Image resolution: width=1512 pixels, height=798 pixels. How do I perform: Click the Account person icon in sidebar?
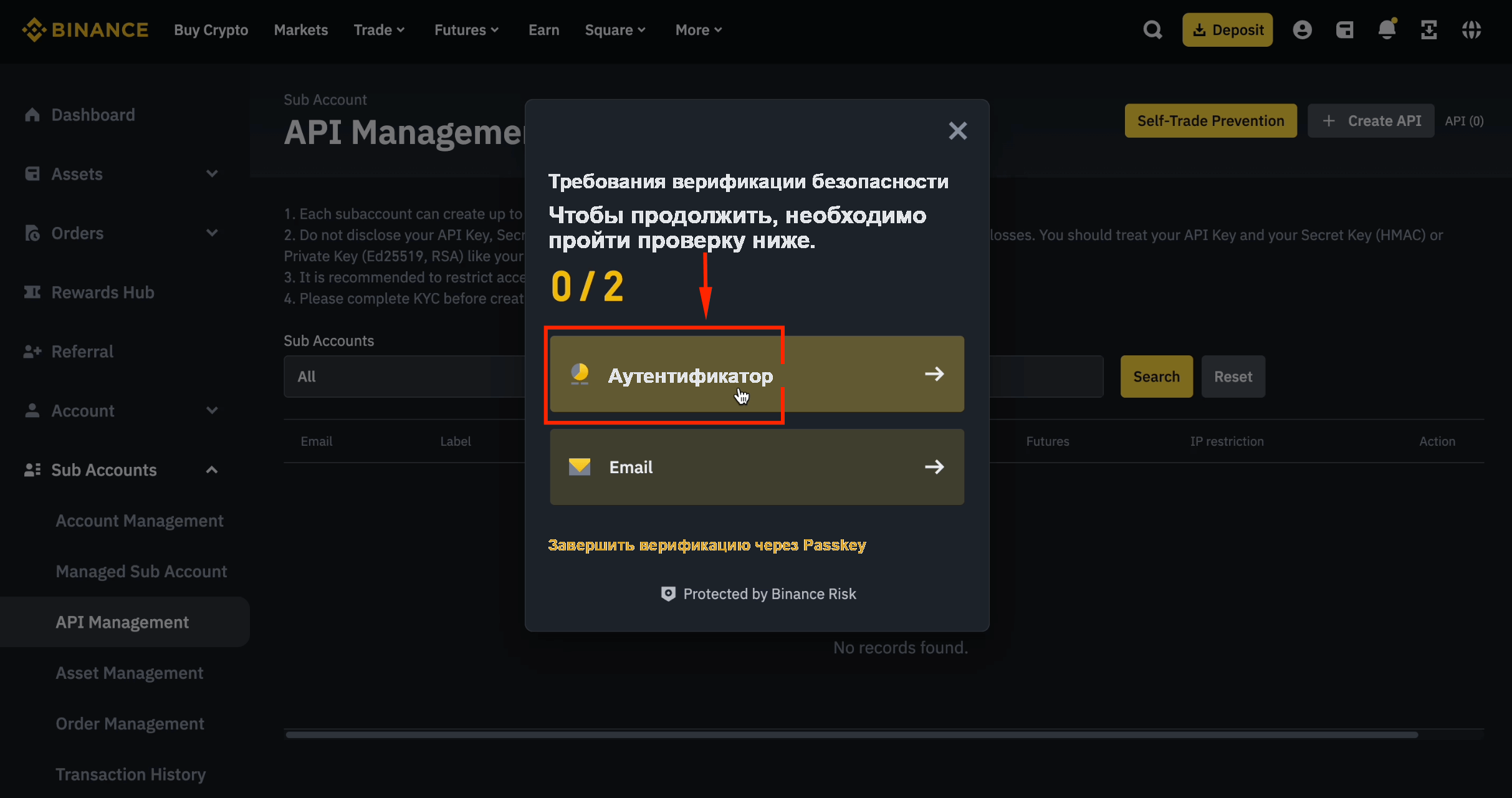click(32, 411)
